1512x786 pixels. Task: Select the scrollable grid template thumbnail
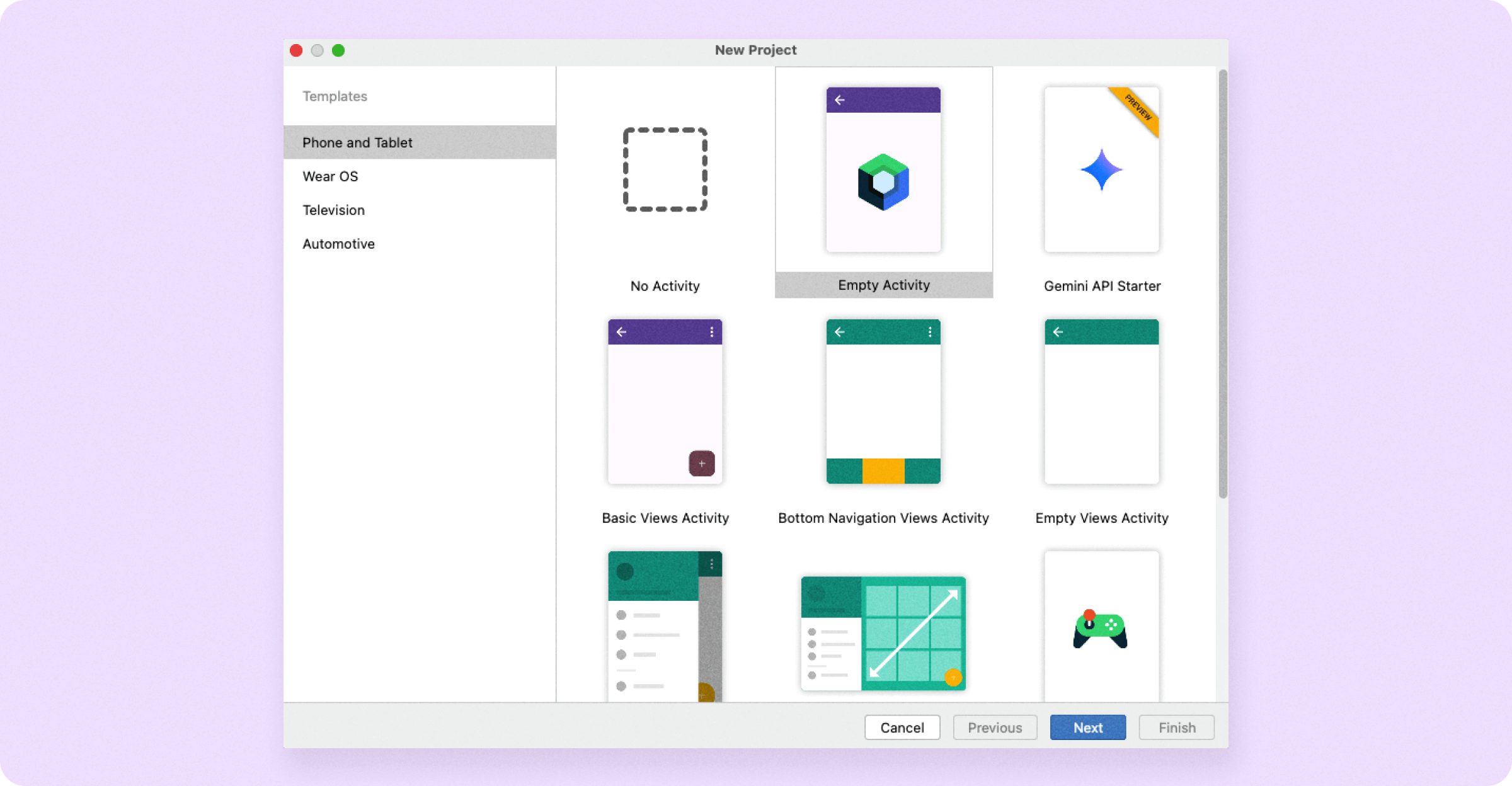pyautogui.click(x=883, y=632)
